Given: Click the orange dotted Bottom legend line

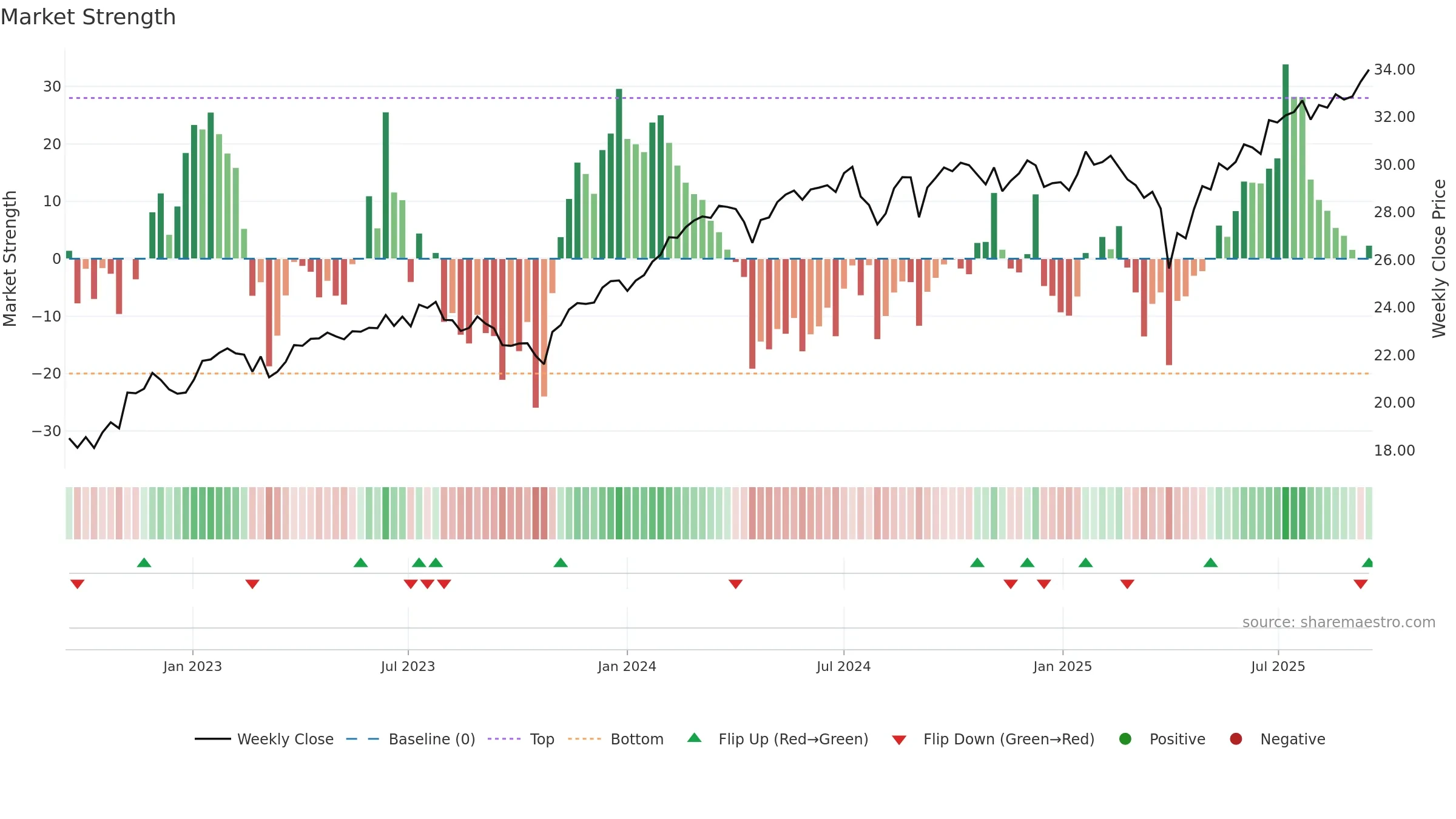Looking at the screenshot, I should [x=584, y=739].
